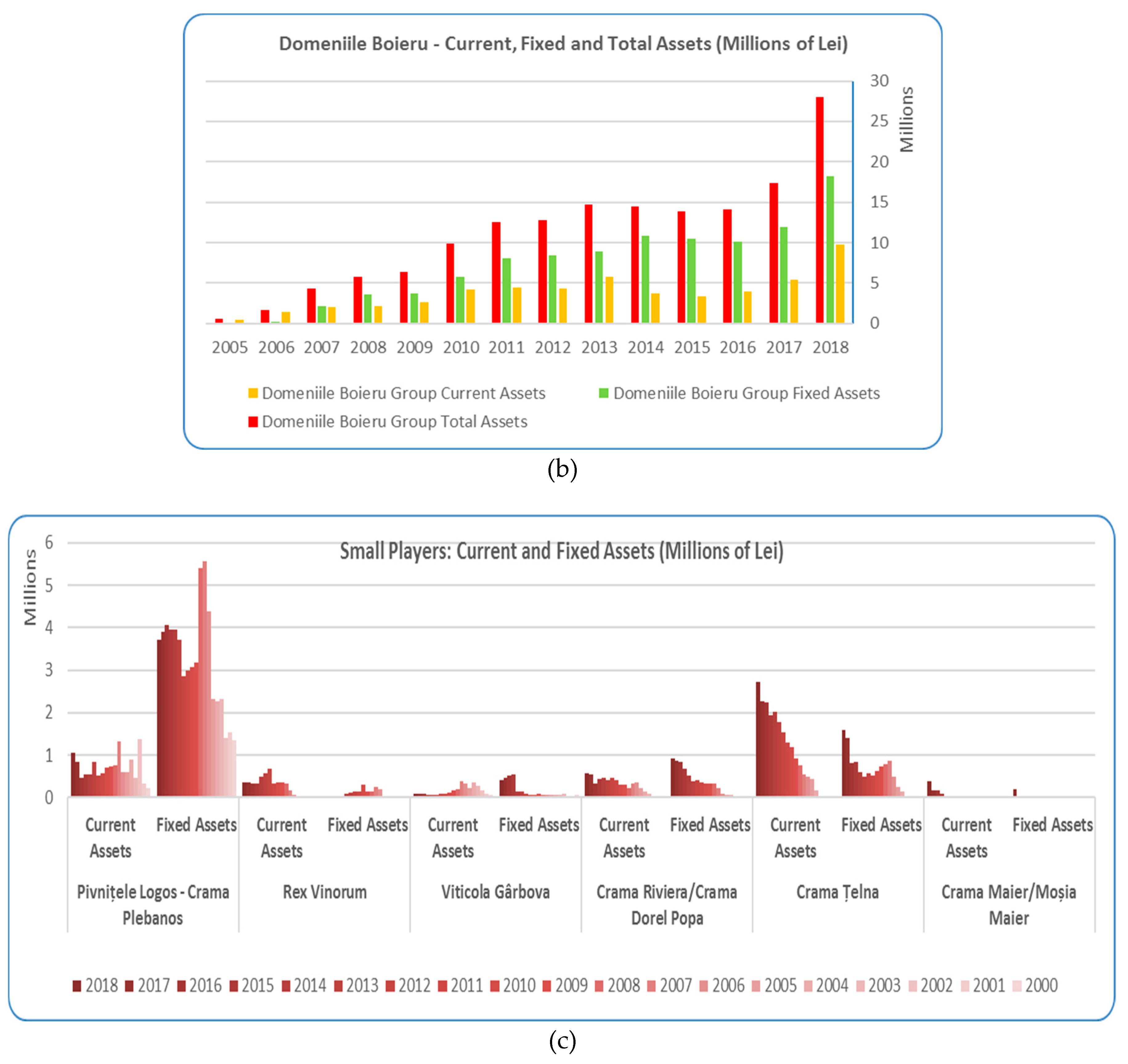Click the 2005 legend swatch in bottom chart
The width and height of the screenshot is (1128, 1064).
[x=756, y=986]
